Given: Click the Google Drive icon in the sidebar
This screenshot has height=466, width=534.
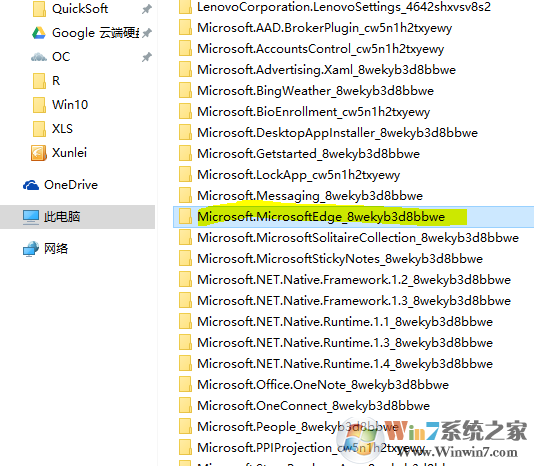Looking at the screenshot, I should tap(38, 33).
